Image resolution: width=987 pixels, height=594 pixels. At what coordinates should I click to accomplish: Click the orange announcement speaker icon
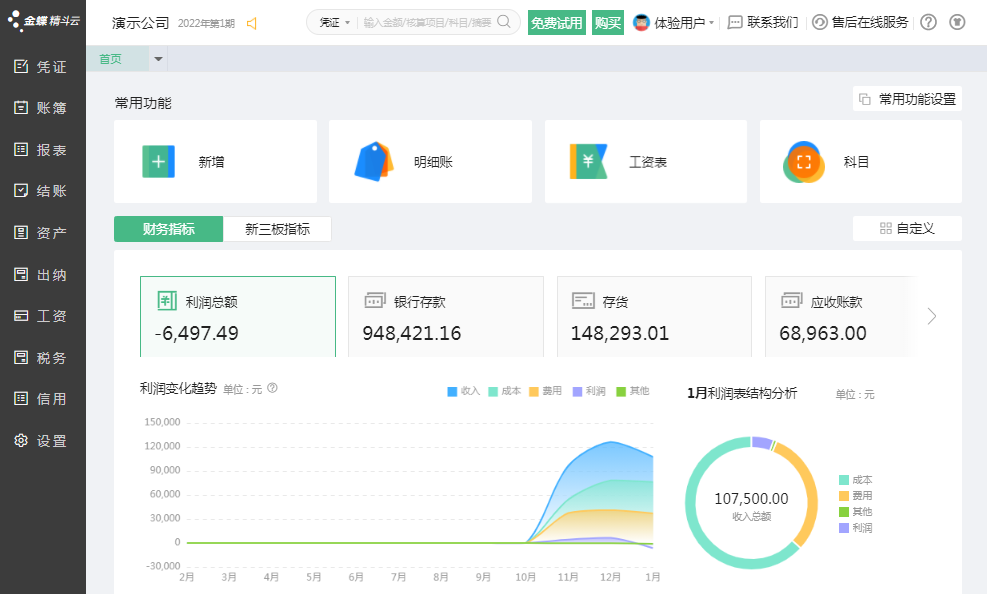tap(252, 24)
